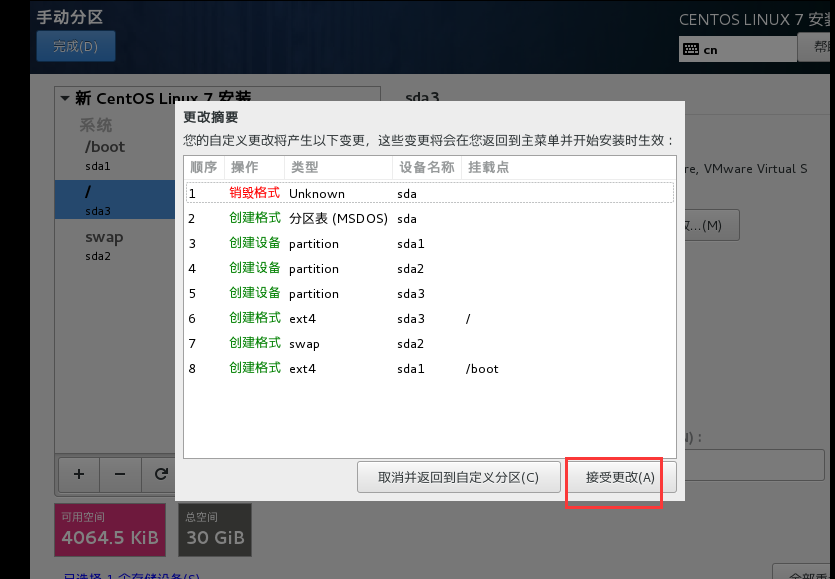The height and width of the screenshot is (579, 835).
Task: Click the 手动分区 page title
Action: [x=70, y=17]
